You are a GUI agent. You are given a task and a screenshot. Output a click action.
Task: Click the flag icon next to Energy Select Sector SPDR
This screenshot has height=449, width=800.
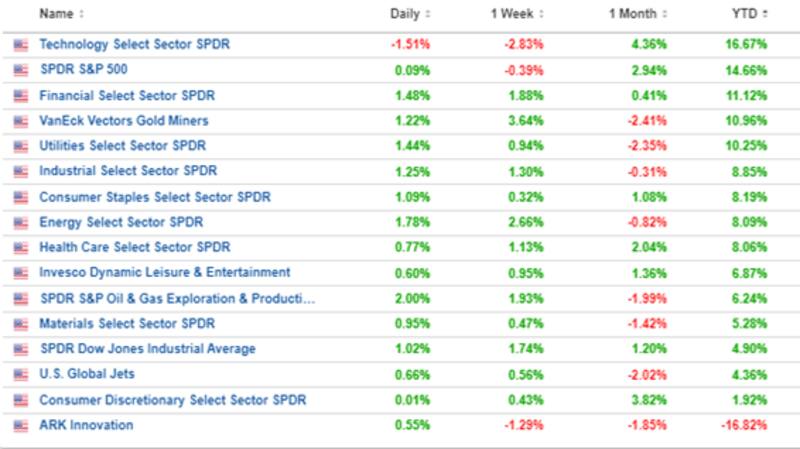(x=21, y=222)
